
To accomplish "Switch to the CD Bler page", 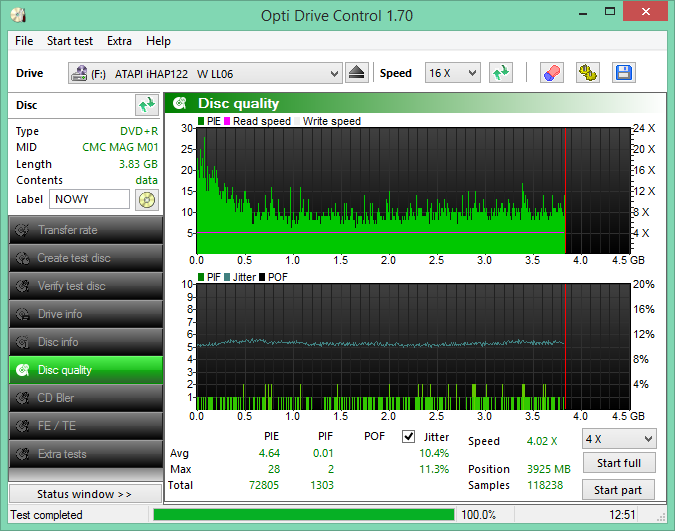I will [x=86, y=398].
